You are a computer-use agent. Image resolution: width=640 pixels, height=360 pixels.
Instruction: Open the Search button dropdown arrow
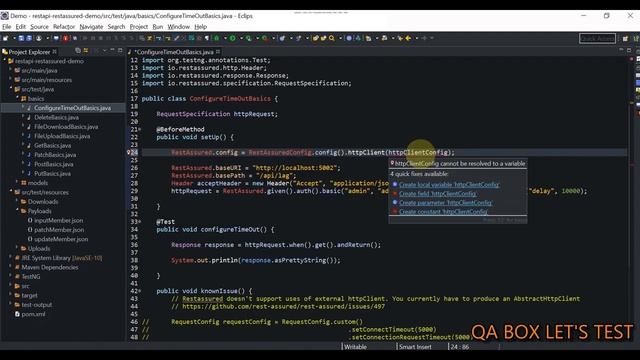[340, 38]
